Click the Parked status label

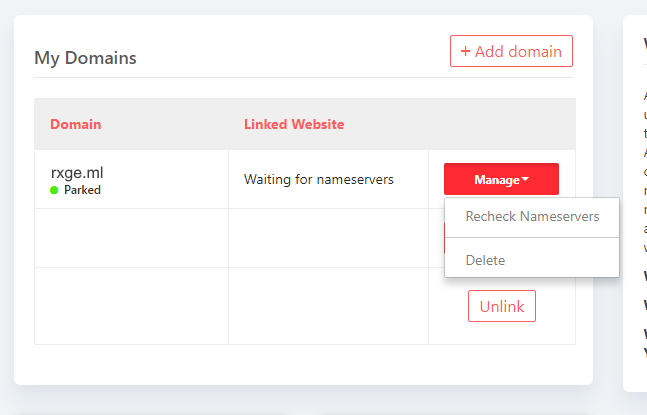[83, 190]
